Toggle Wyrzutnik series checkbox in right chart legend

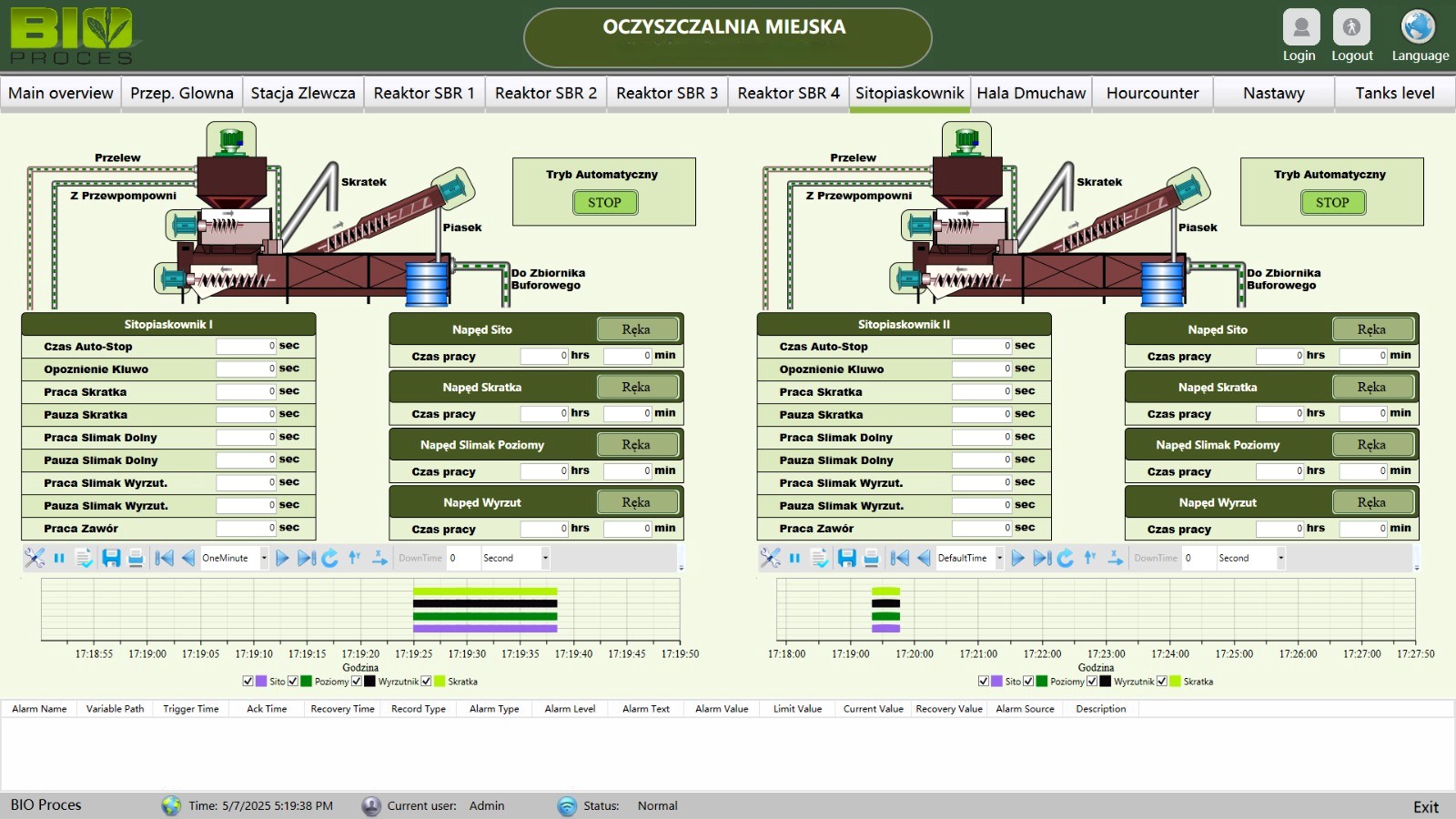(1092, 681)
